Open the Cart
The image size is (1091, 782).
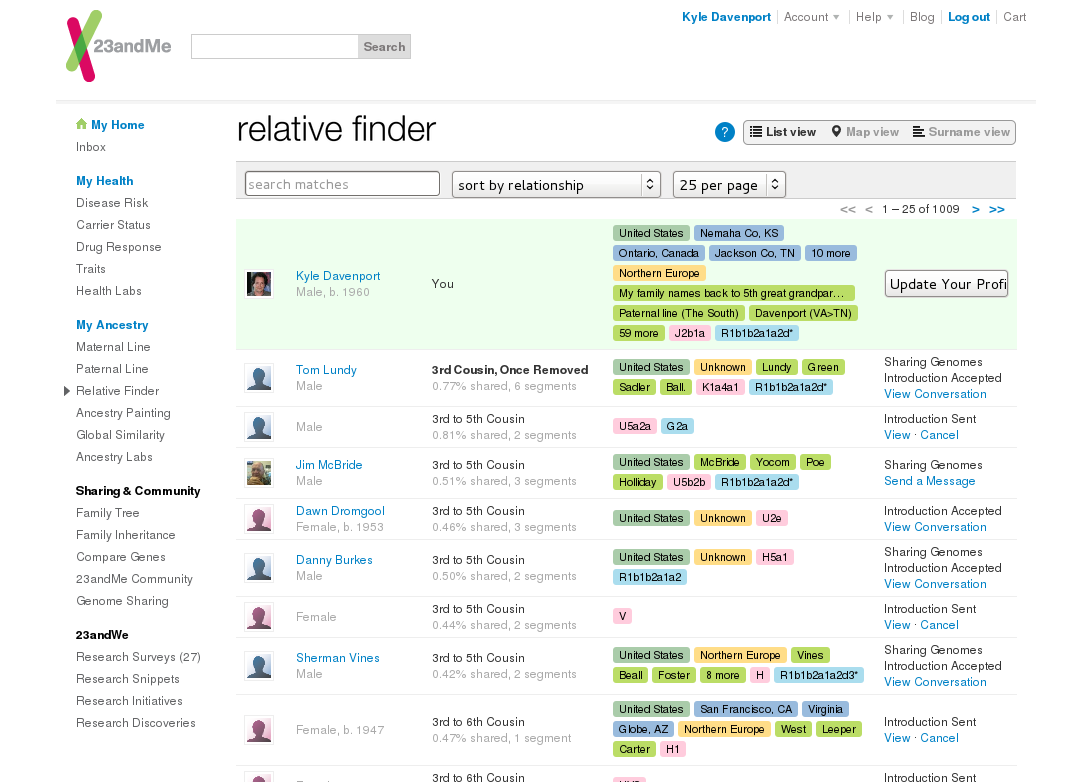(1014, 17)
